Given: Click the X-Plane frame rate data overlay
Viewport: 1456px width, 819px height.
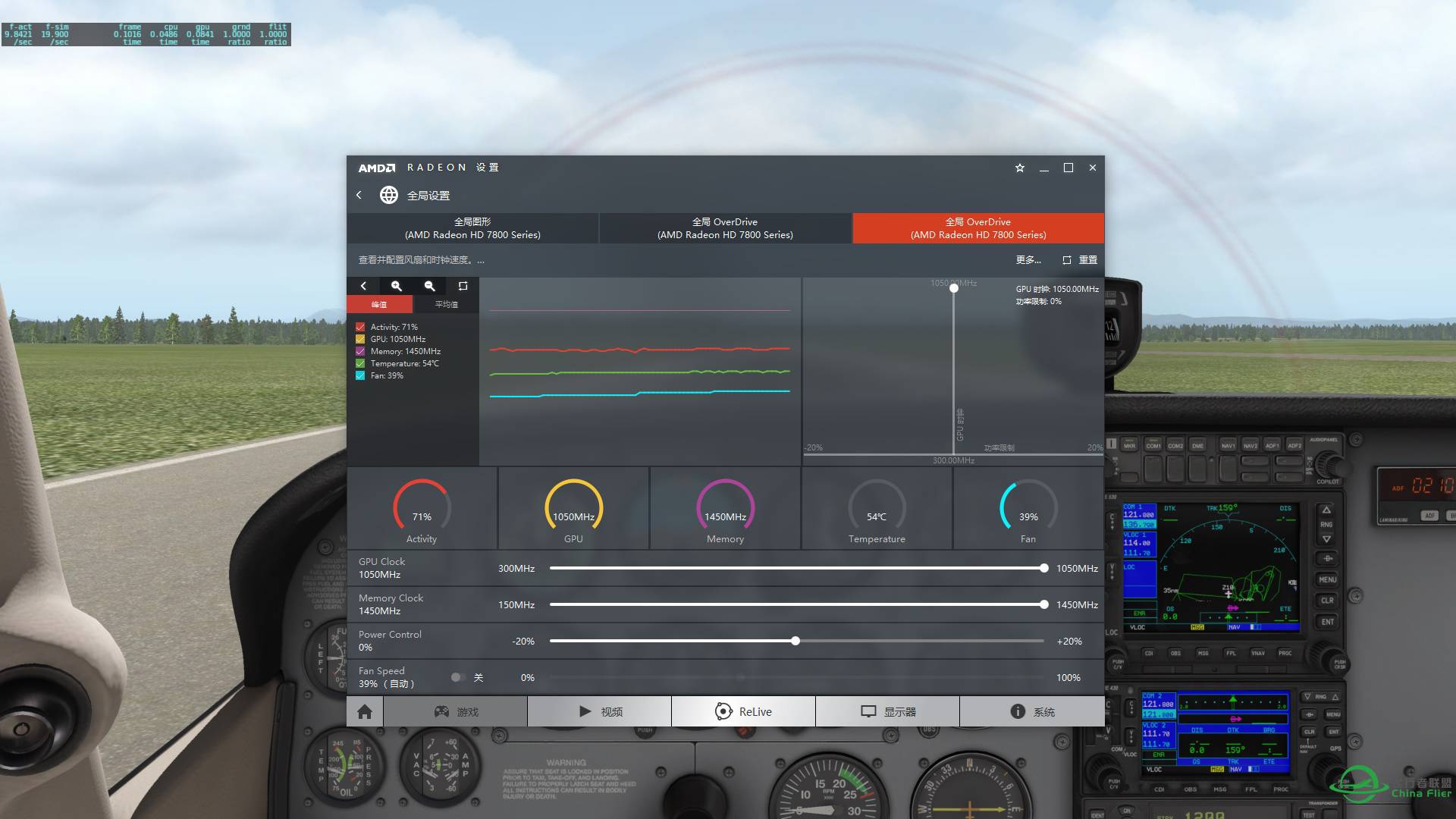Looking at the screenshot, I should coord(146,34).
